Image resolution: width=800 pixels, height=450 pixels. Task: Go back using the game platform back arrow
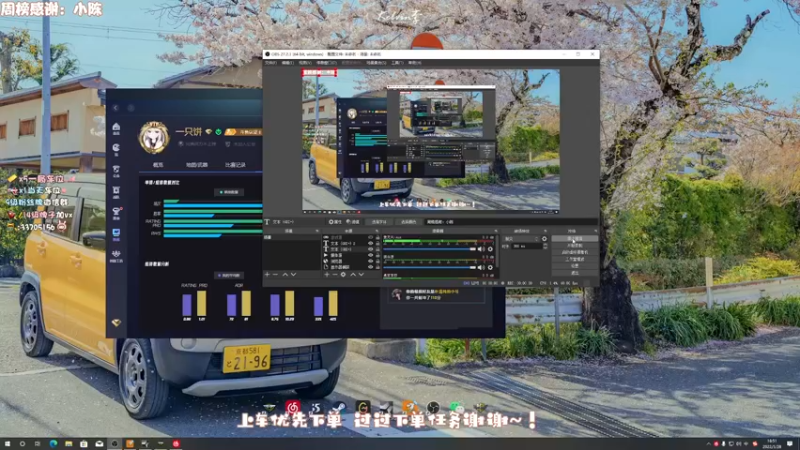click(115, 108)
